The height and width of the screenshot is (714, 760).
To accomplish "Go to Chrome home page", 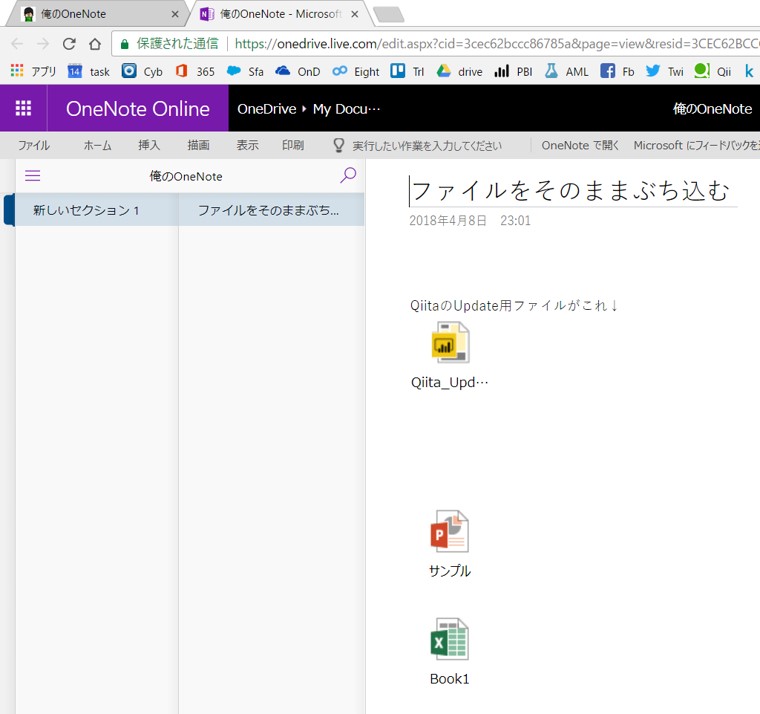I will (95, 44).
